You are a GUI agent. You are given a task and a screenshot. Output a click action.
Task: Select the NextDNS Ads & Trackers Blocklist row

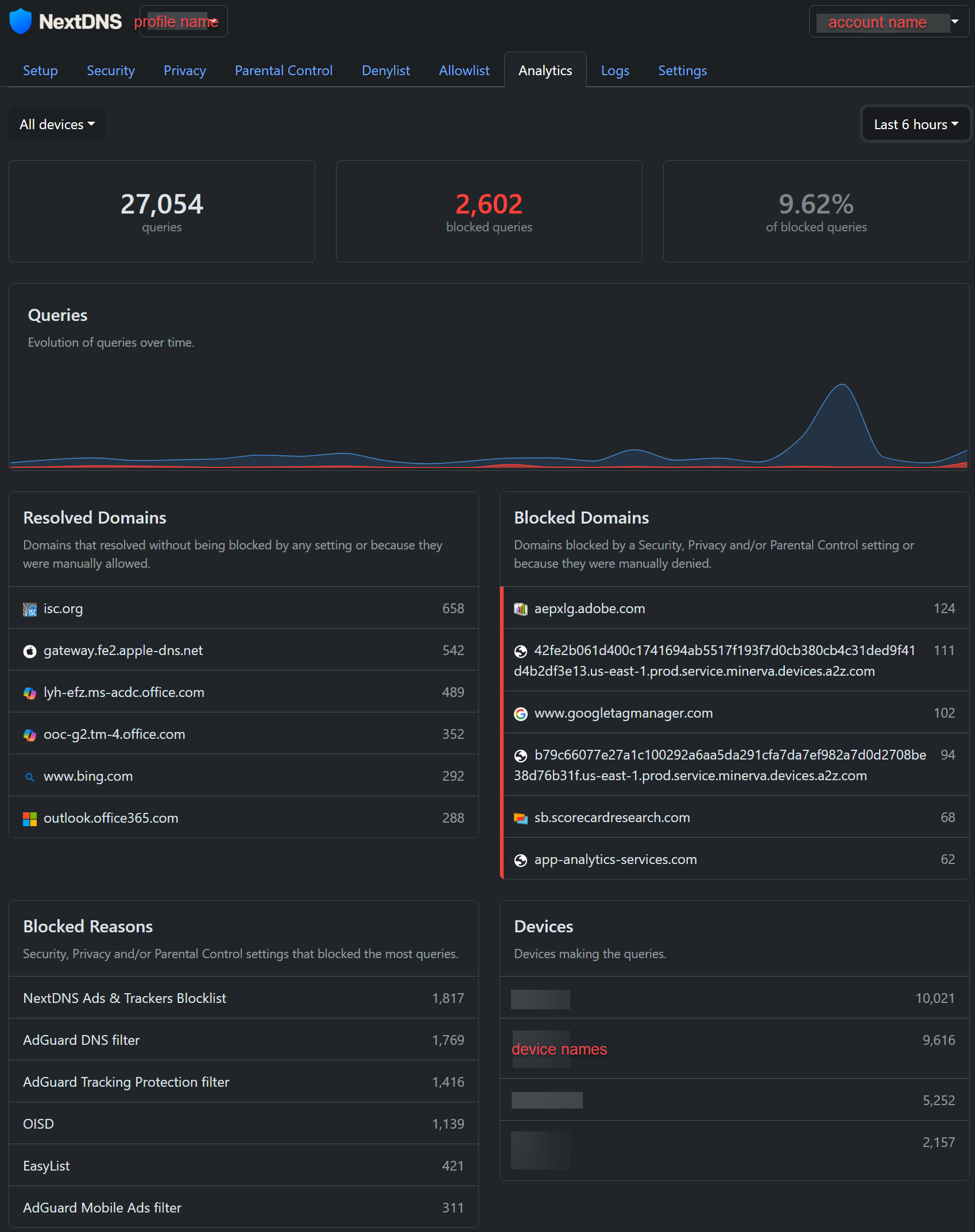click(243, 998)
